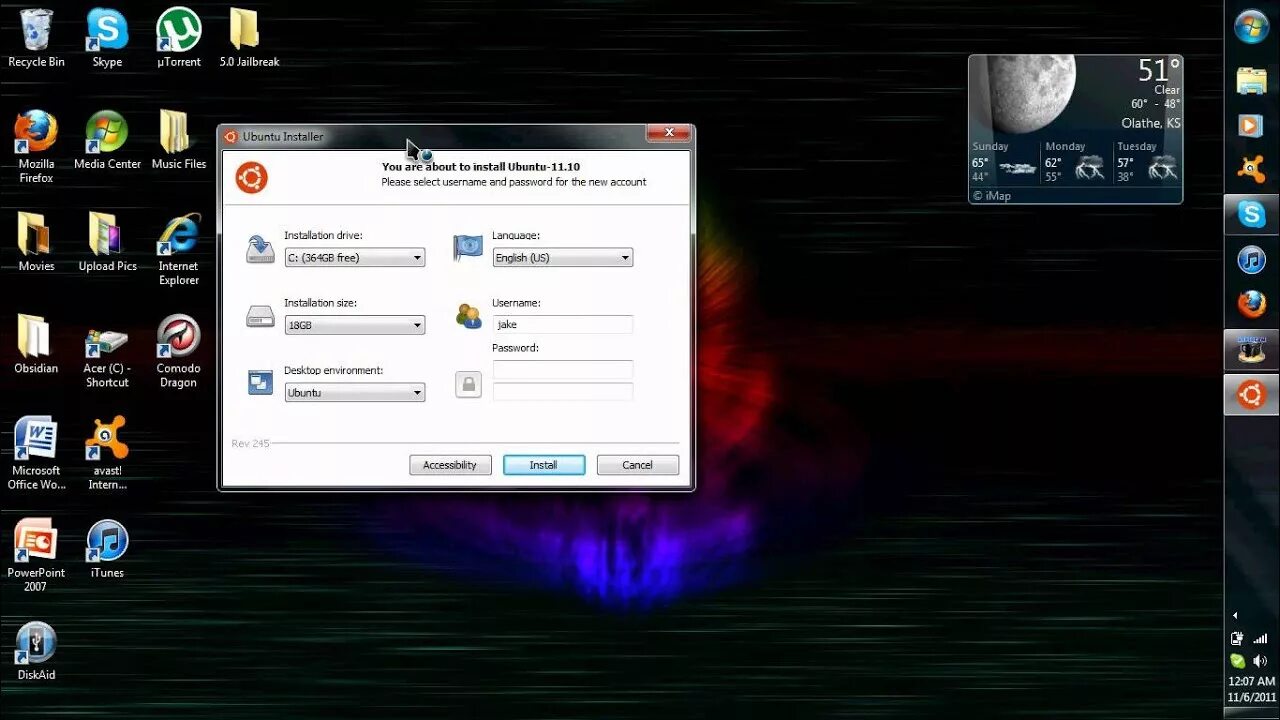Open the Skype desktop shortcut

pos(107,38)
